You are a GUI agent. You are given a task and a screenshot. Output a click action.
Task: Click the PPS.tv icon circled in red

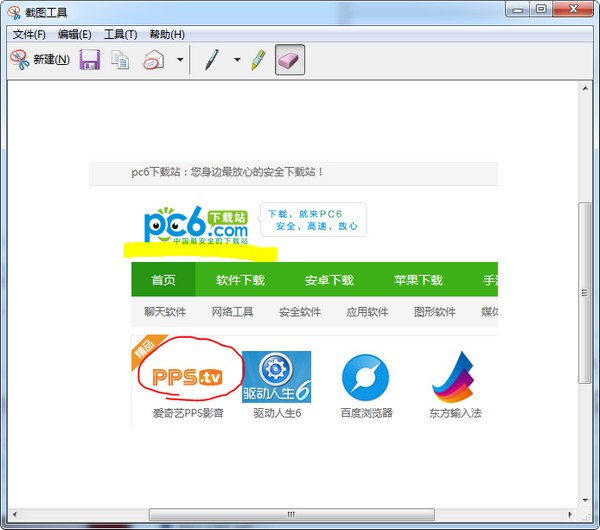pos(188,377)
